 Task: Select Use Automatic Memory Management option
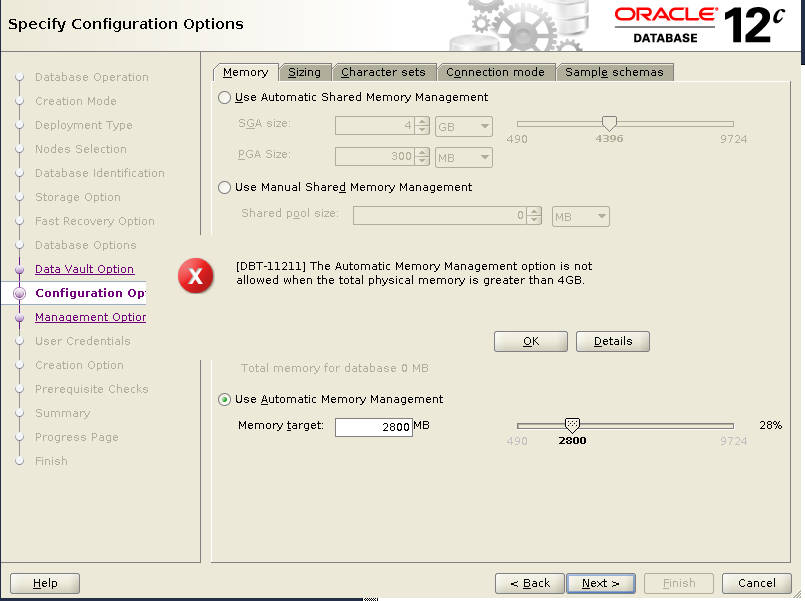coord(224,400)
